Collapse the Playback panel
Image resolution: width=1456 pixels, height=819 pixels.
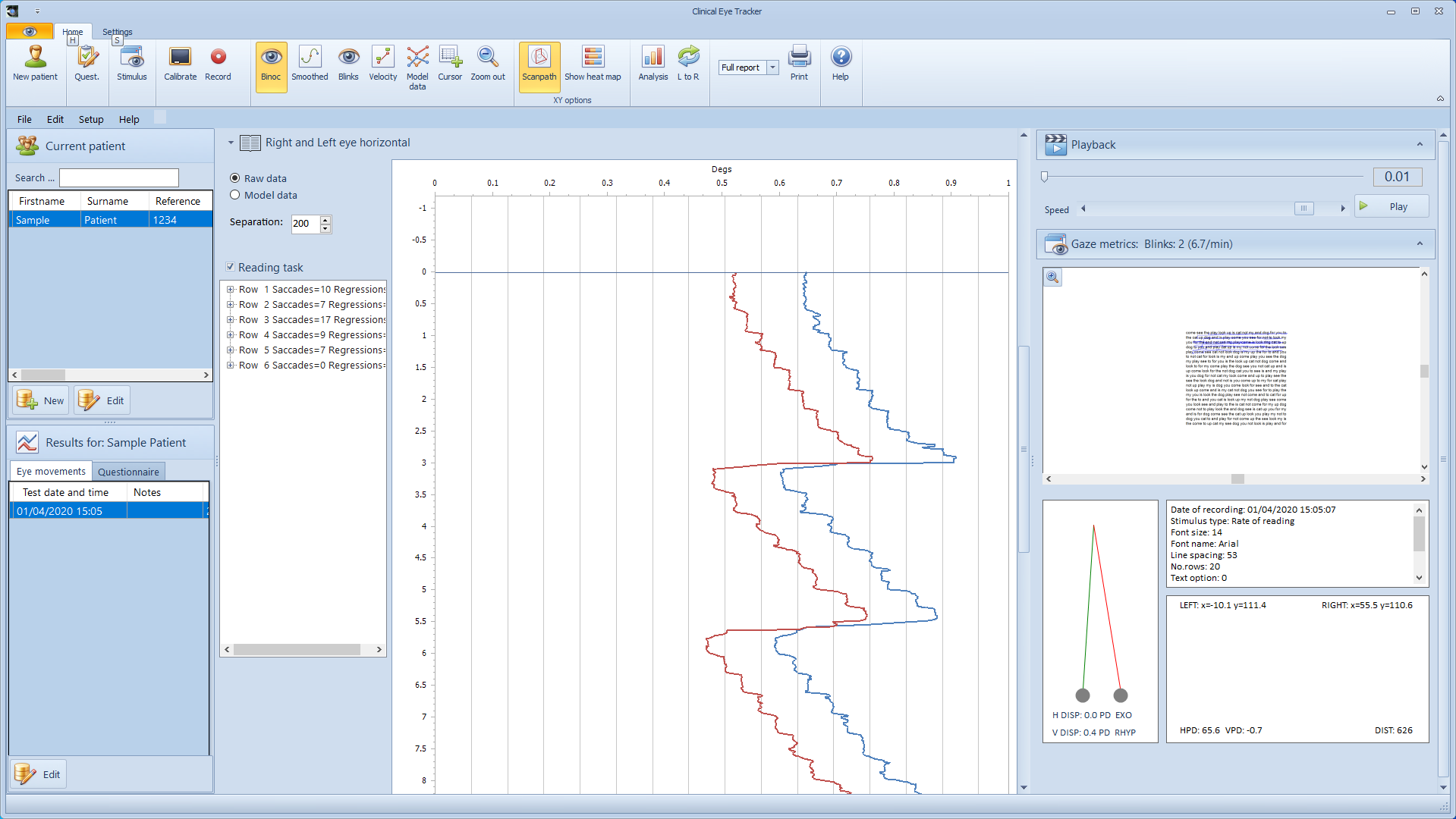click(x=1420, y=145)
